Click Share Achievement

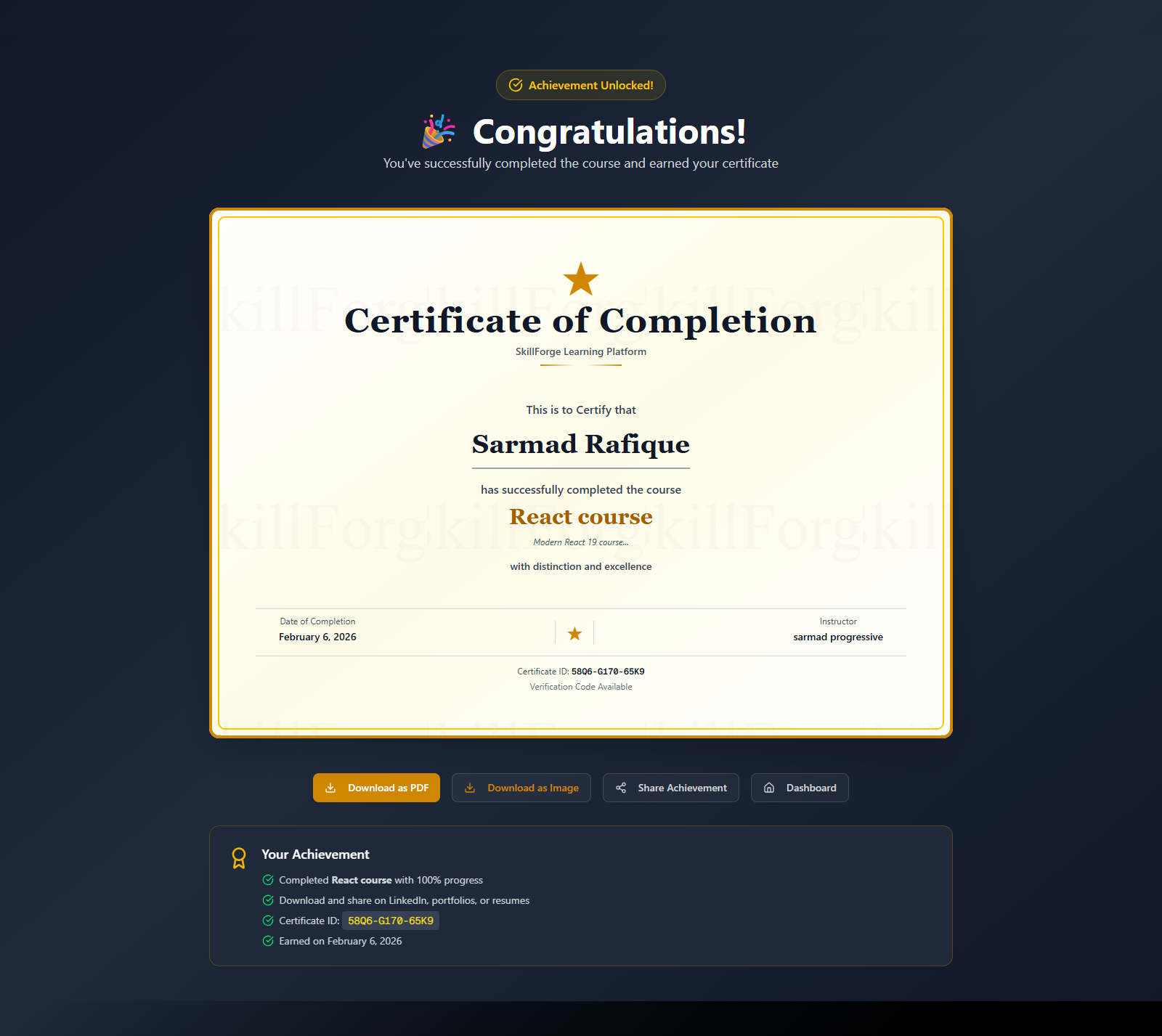(670, 788)
